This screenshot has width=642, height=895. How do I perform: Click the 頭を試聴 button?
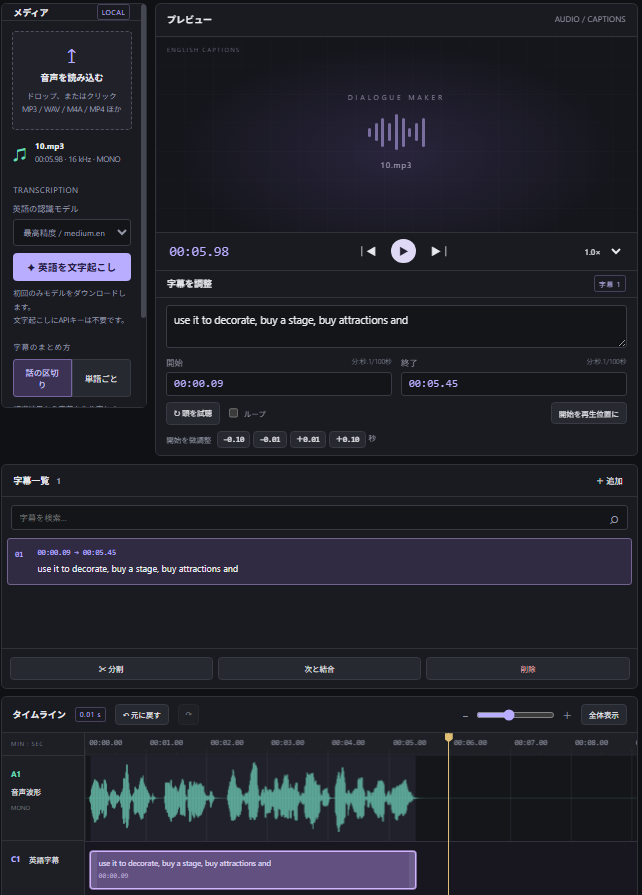click(x=193, y=413)
